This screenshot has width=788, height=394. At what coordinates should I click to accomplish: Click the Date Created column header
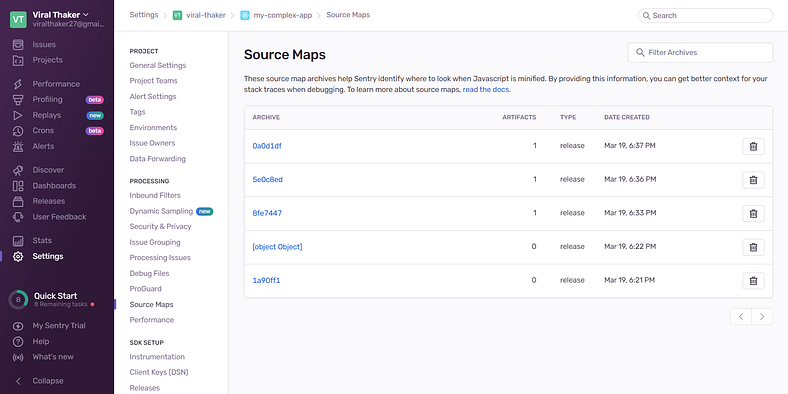[627, 118]
